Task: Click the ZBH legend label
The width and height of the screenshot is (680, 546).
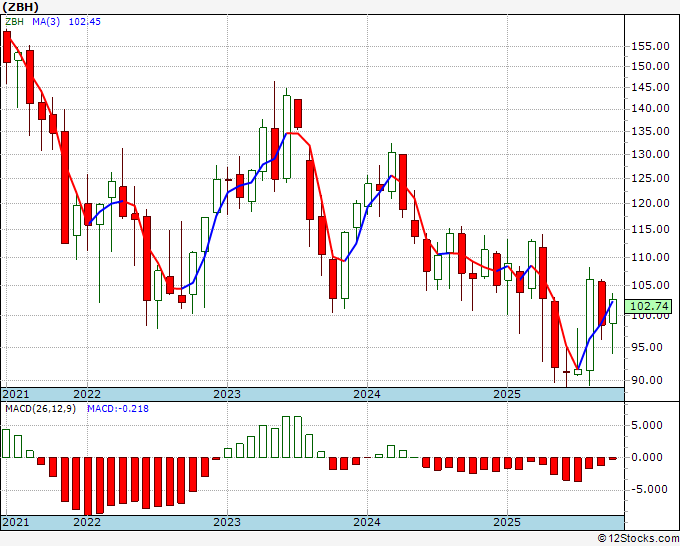Action: tap(14, 22)
